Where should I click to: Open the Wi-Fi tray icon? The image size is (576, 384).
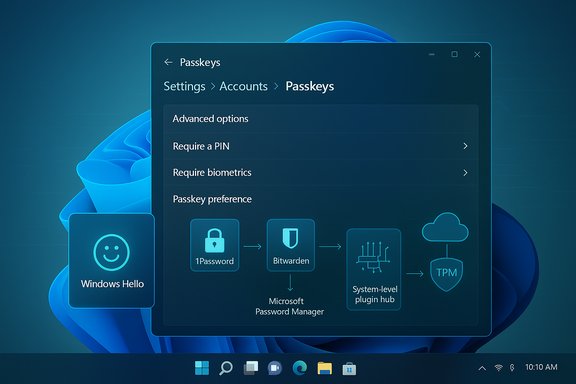pyautogui.click(x=498, y=367)
